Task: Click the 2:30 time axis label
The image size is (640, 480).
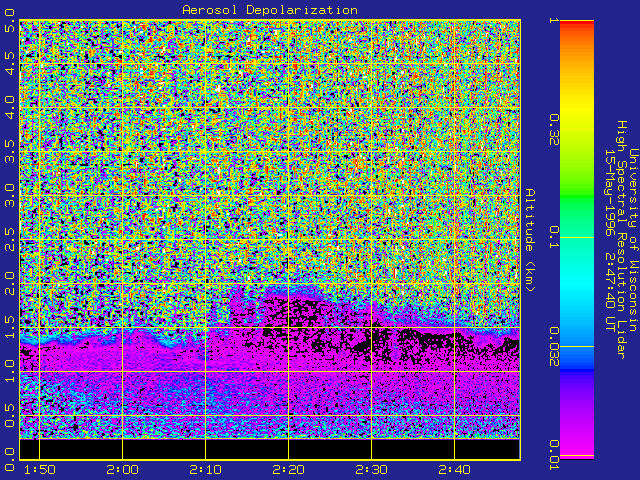Action: coord(371,470)
